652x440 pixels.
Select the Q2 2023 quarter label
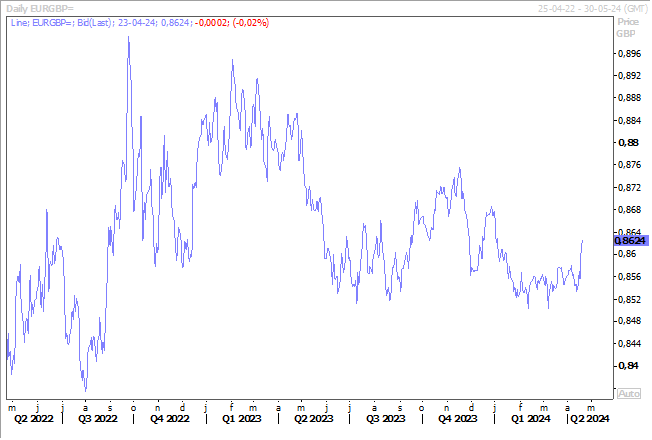tap(313, 420)
